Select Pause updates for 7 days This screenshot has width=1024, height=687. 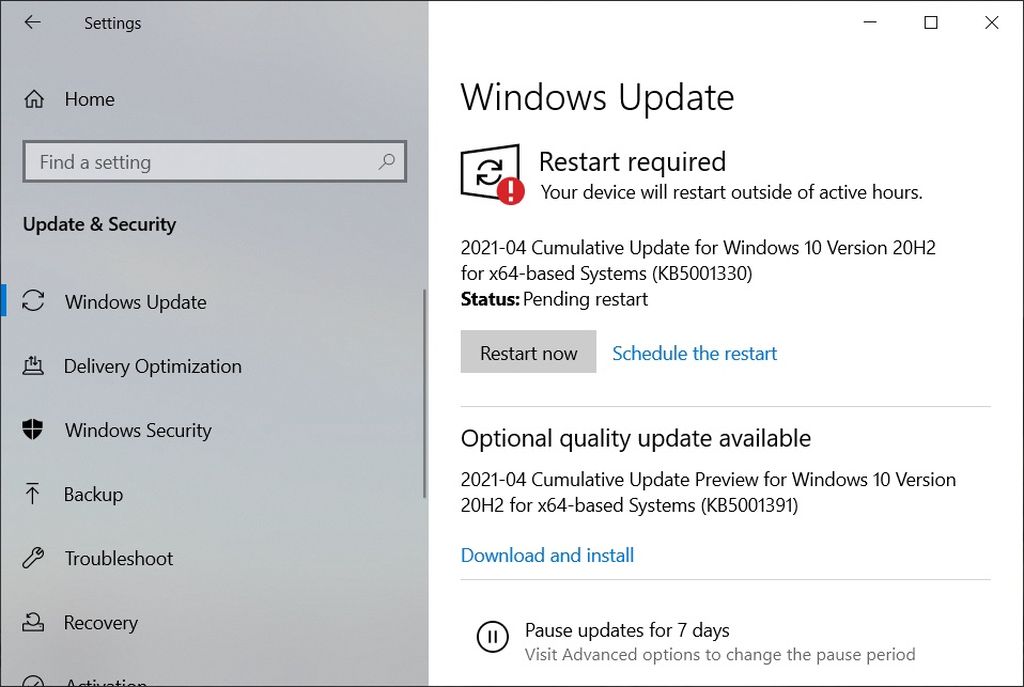[x=627, y=630]
